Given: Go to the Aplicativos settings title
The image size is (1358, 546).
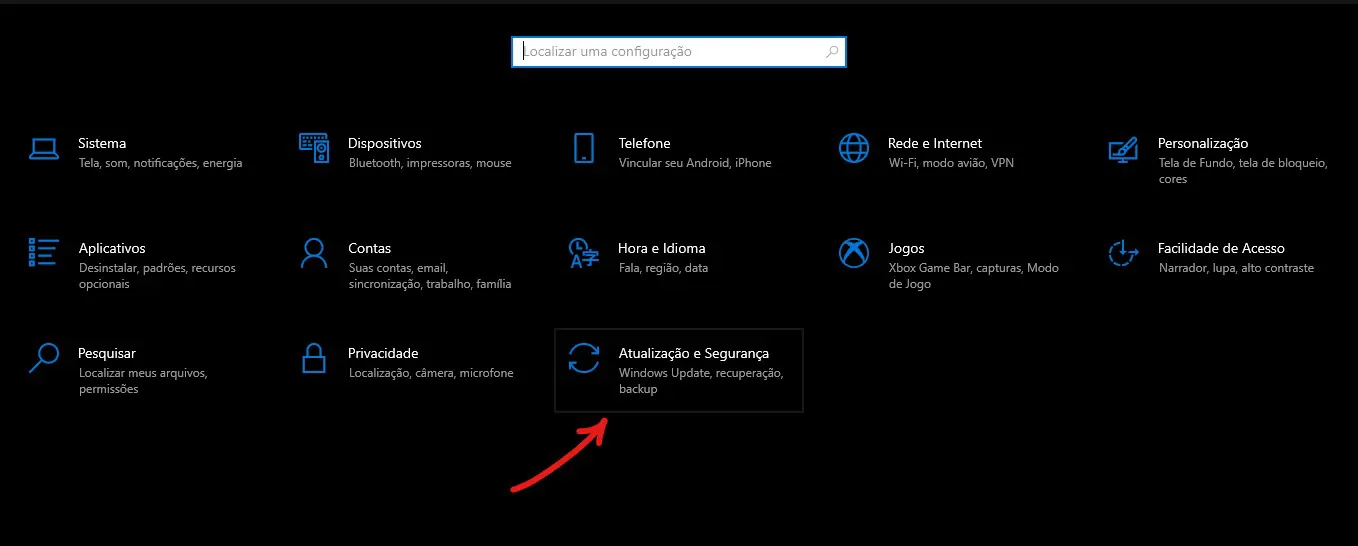Looking at the screenshot, I should (112, 248).
